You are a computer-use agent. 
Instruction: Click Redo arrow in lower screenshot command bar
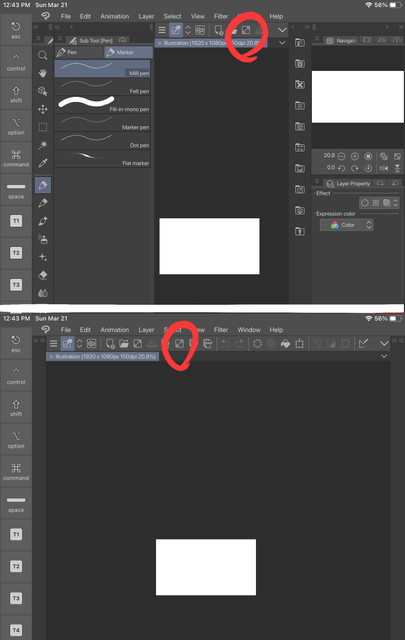(240, 344)
